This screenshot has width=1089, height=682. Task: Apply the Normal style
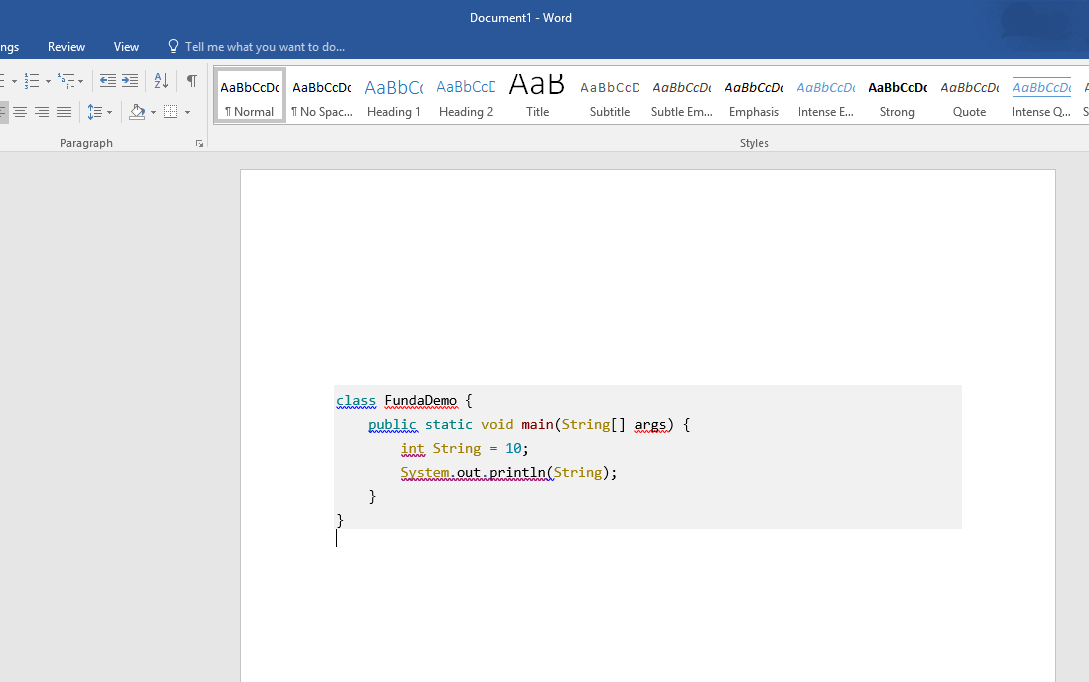click(x=250, y=97)
